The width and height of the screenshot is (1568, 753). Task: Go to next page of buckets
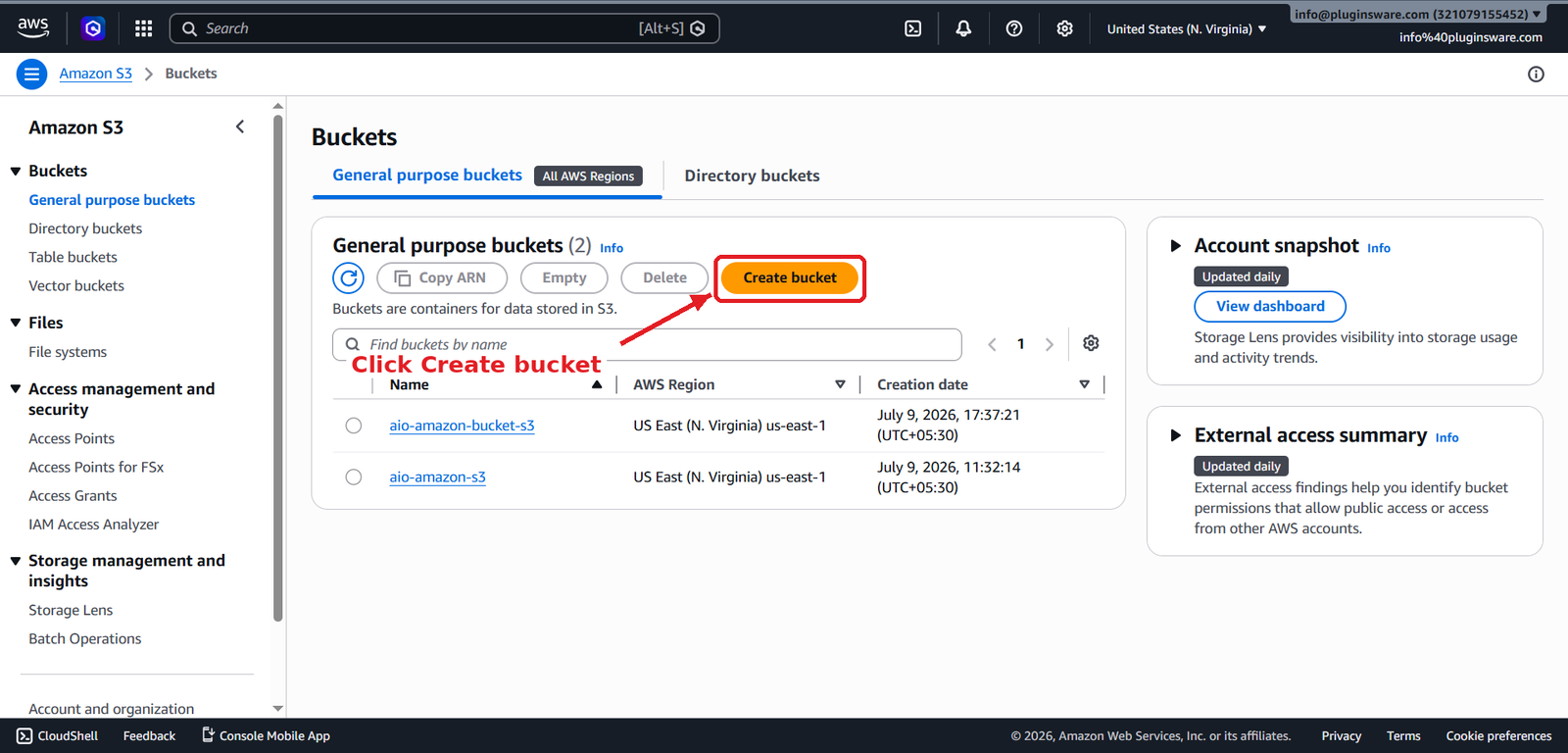pos(1050,344)
